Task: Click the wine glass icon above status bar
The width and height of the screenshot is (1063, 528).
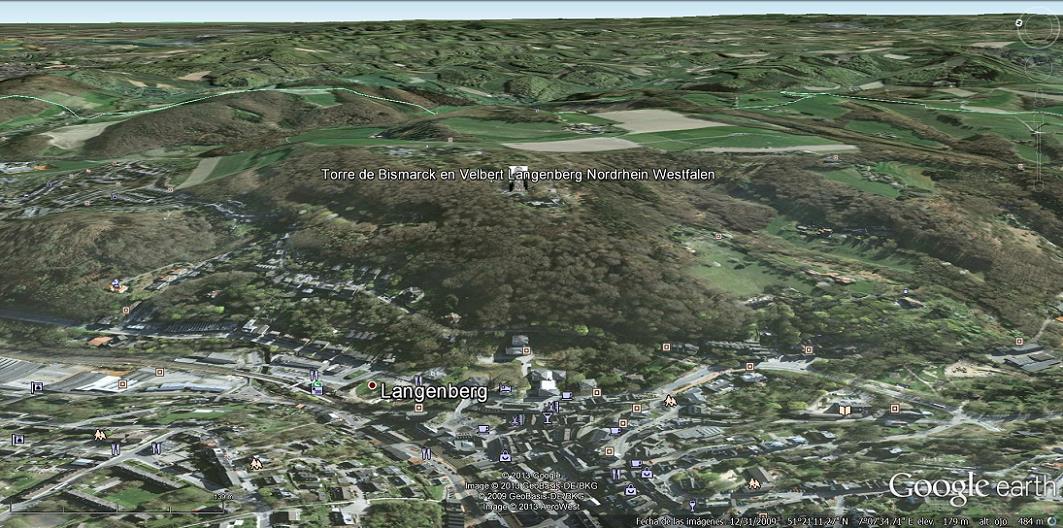Action: click(692, 505)
